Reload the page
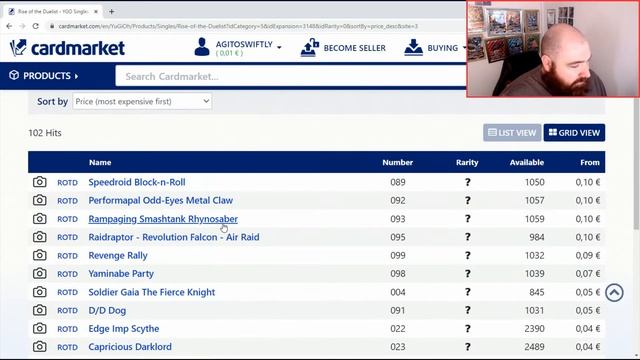This screenshot has width=640, height=360. (x=36, y=26)
